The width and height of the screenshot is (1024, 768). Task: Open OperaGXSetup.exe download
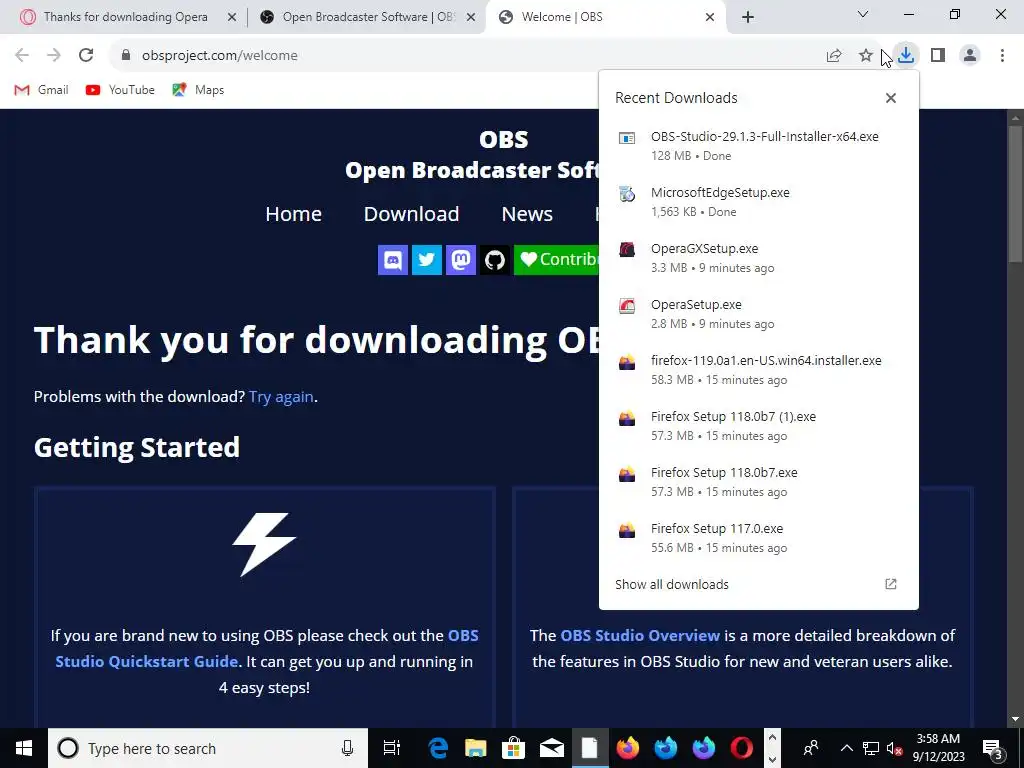(x=758, y=258)
